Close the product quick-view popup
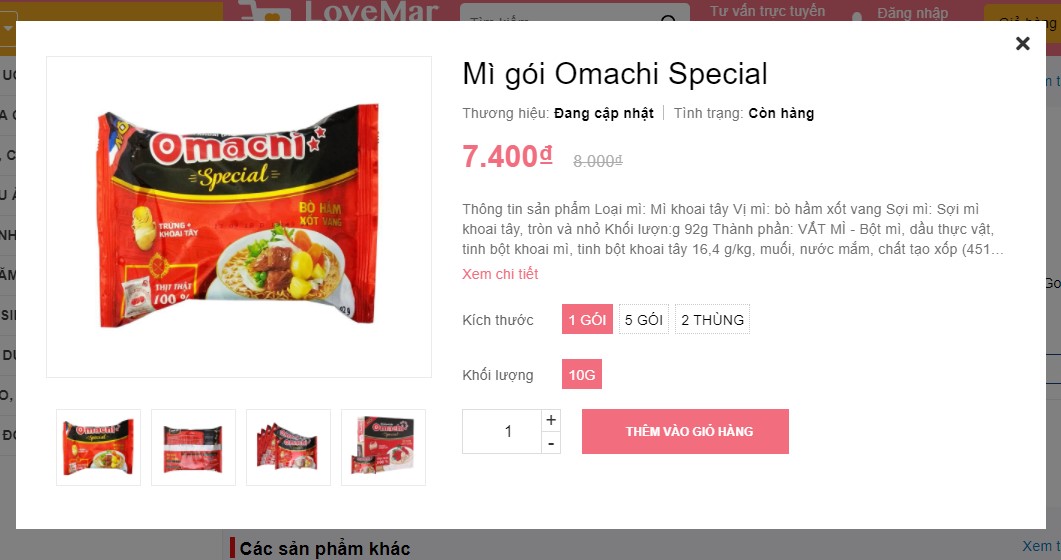 coord(1022,43)
